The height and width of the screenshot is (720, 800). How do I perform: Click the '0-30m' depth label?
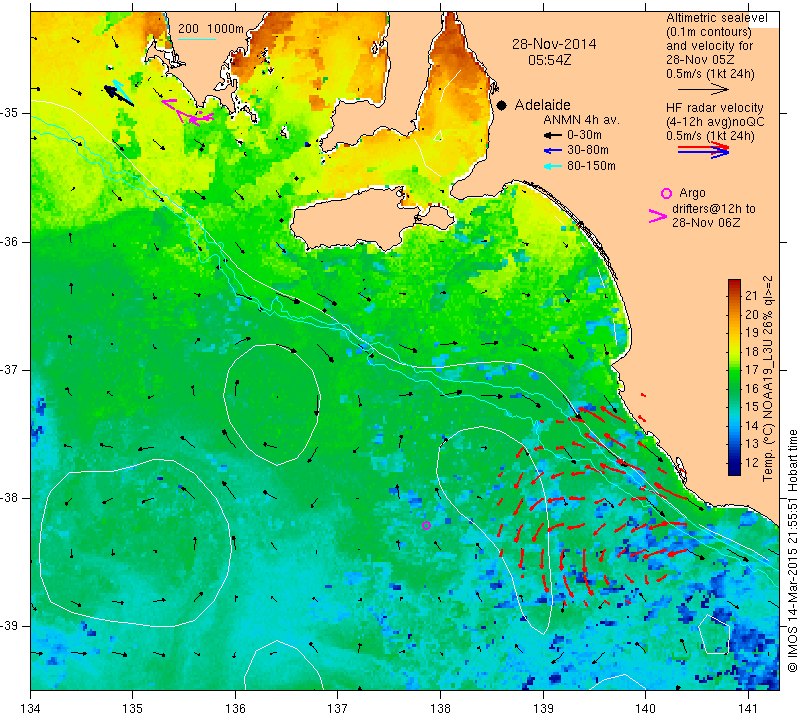(584, 136)
